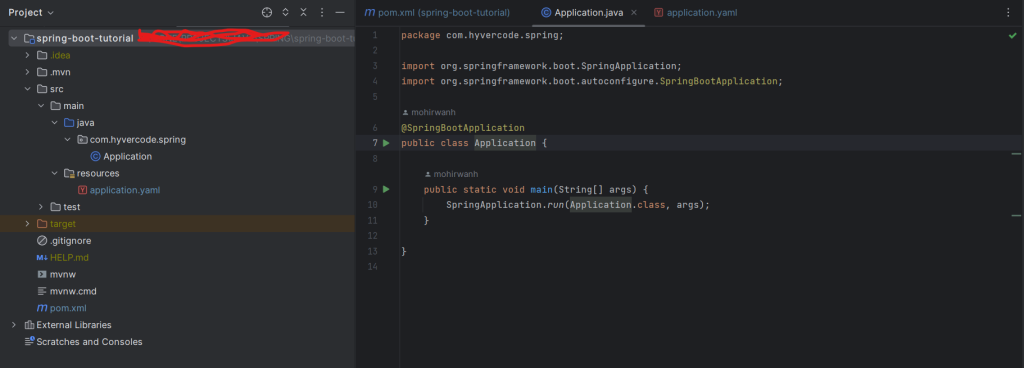This screenshot has height=368, width=1024.
Task: Select Scratches and Consoles
Action: point(89,342)
